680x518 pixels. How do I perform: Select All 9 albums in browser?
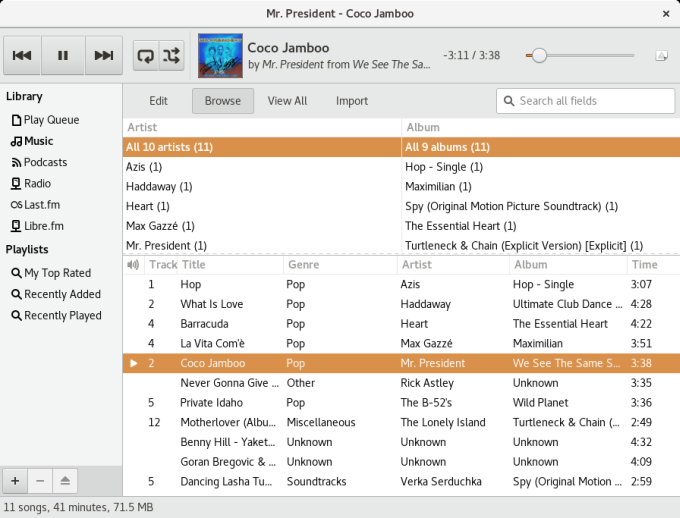coord(541,147)
